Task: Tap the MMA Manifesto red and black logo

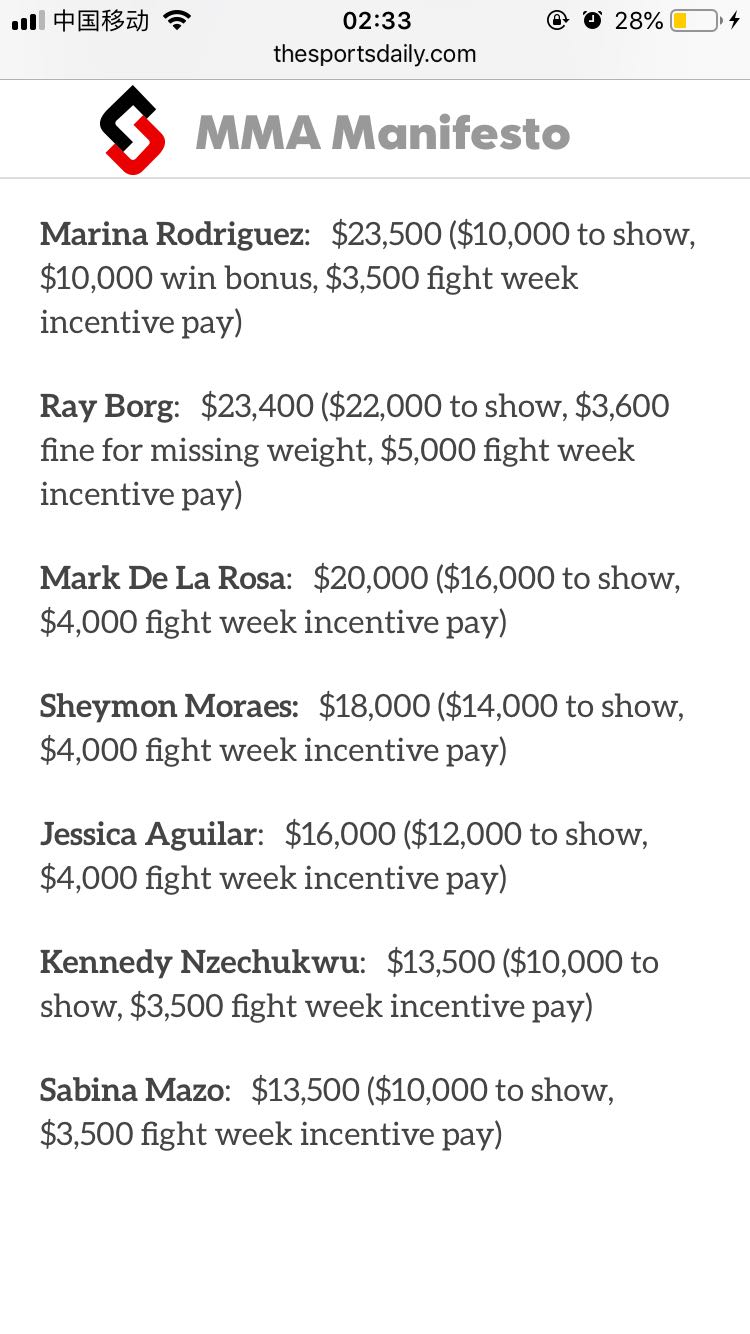Action: pos(132,131)
